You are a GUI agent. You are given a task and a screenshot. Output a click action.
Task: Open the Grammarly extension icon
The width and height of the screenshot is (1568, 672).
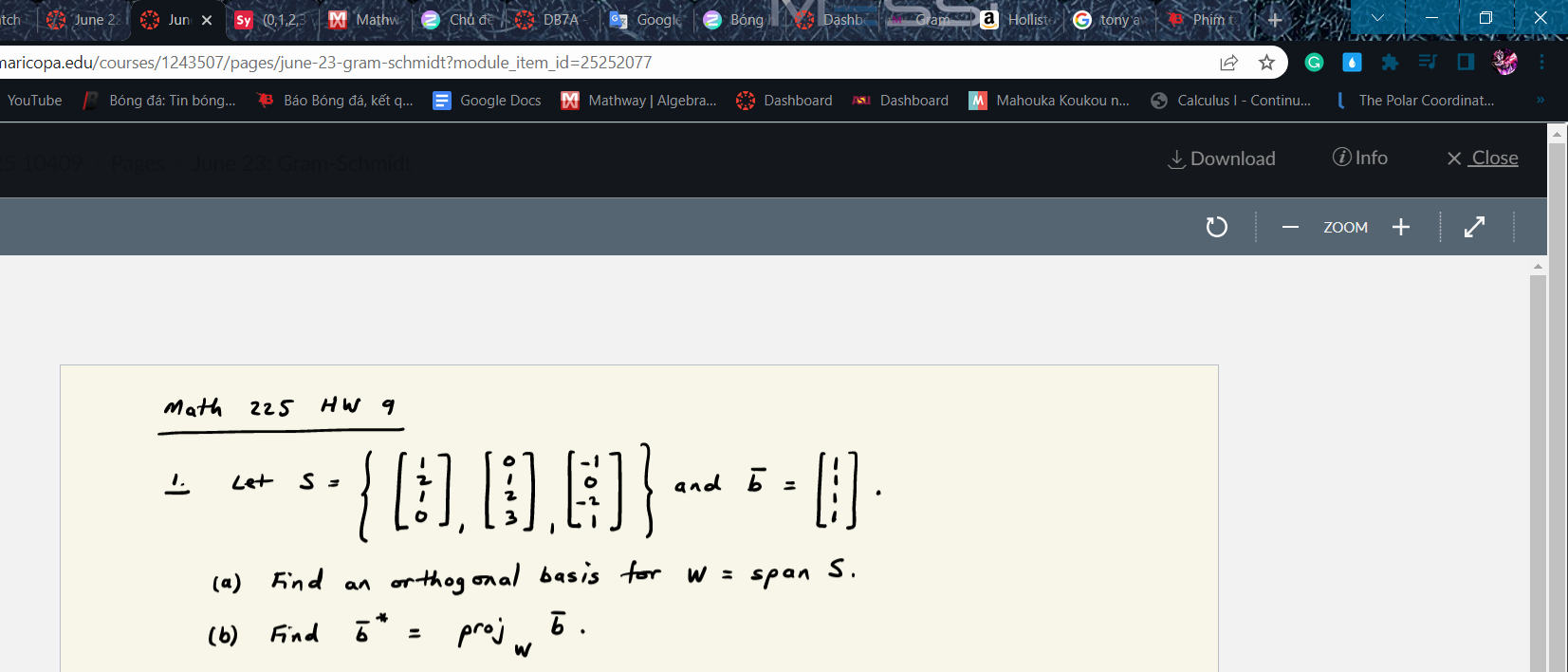[x=1314, y=63]
